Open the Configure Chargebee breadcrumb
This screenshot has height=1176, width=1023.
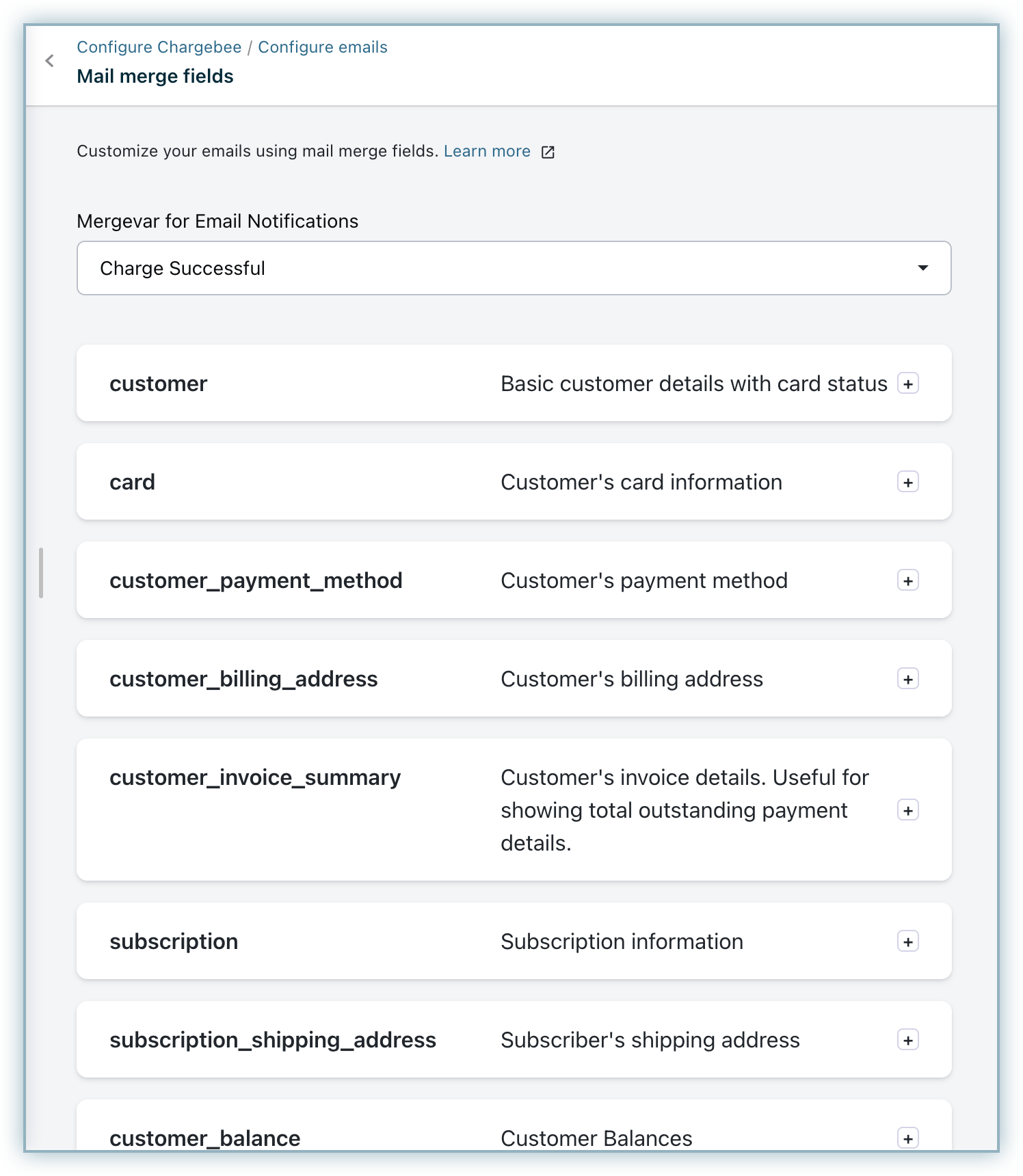159,47
